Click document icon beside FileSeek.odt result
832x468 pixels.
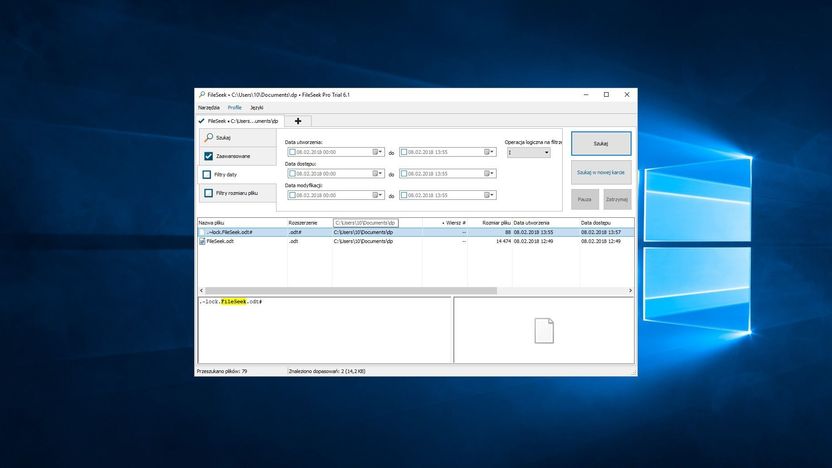pos(202,241)
